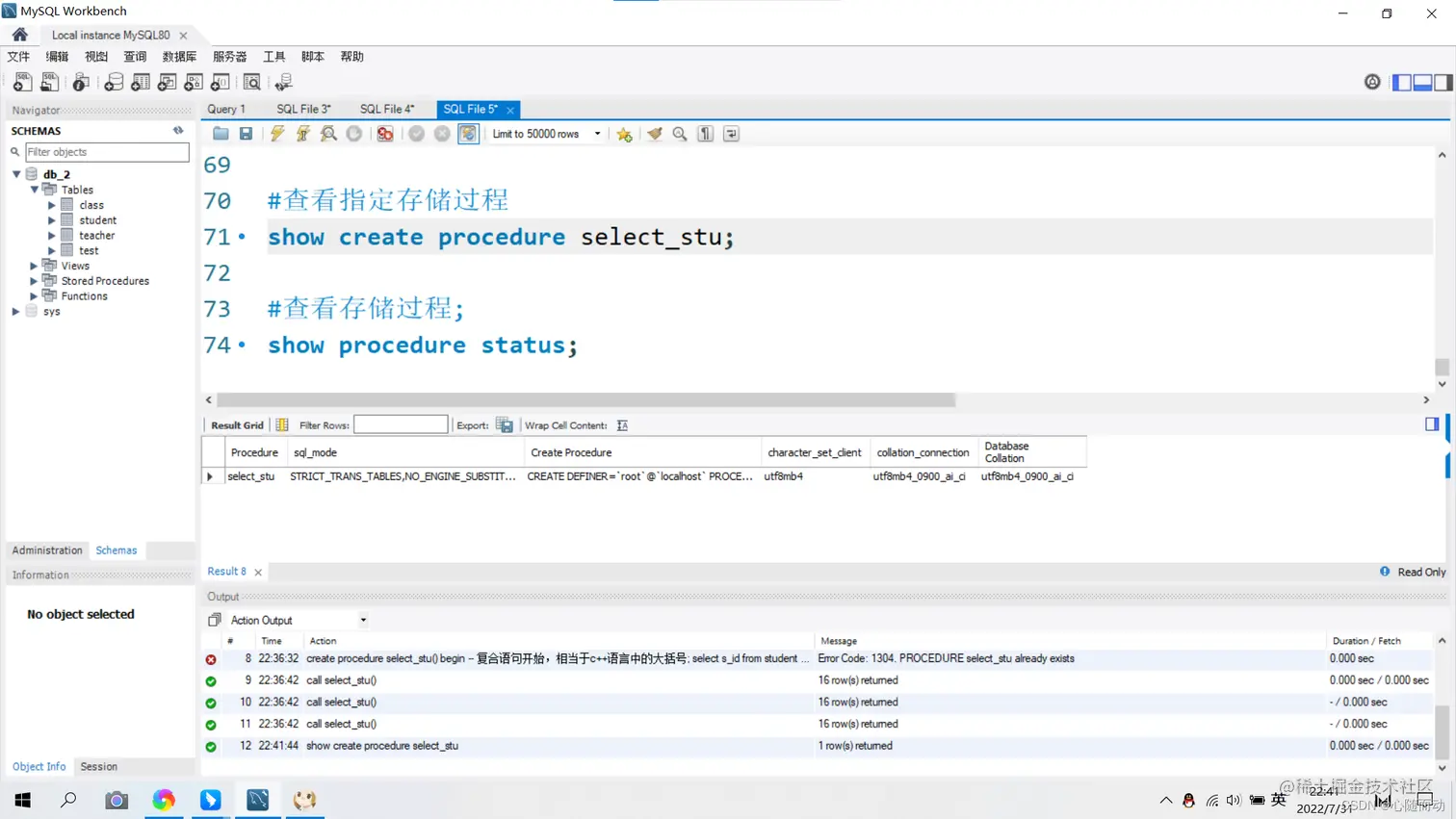Create new function icon in main toolbar
1456x819 pixels.
tap(221, 83)
